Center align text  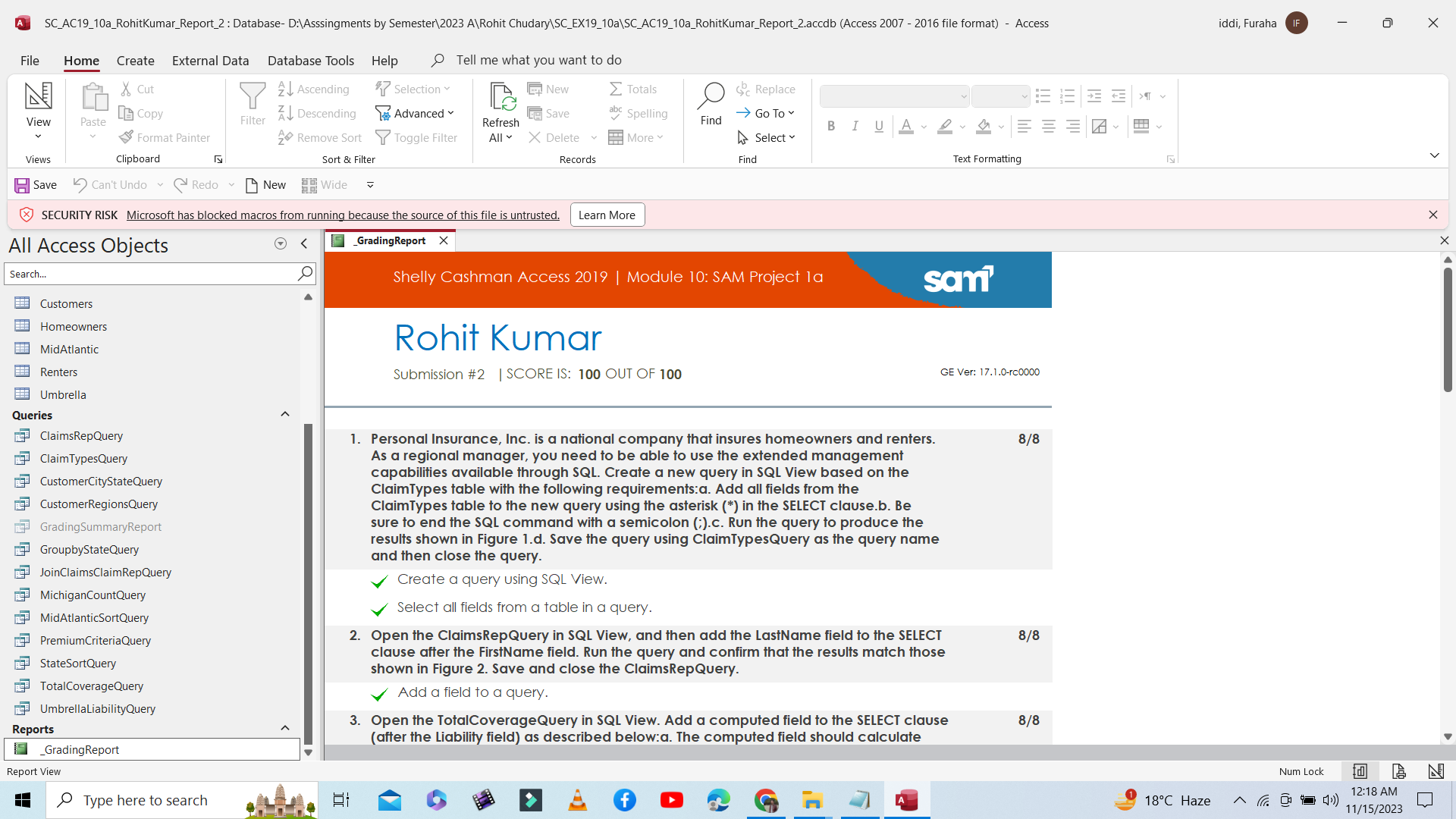point(1049,127)
